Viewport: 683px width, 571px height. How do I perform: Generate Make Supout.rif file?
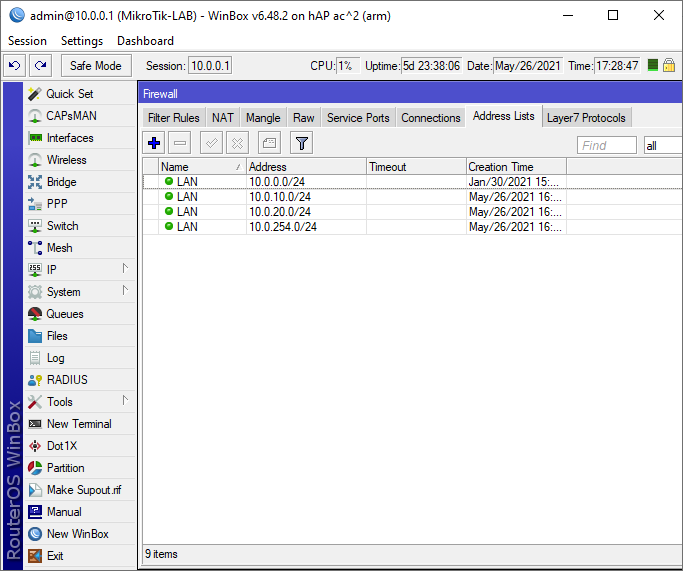[80, 490]
